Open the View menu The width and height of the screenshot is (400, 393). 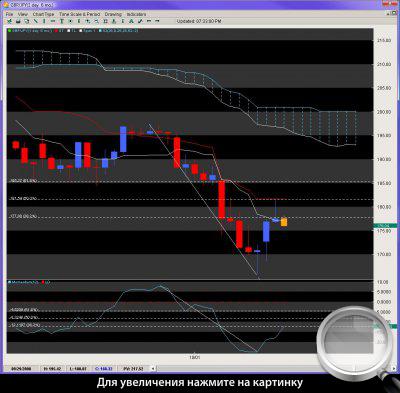pyautogui.click(x=23, y=14)
